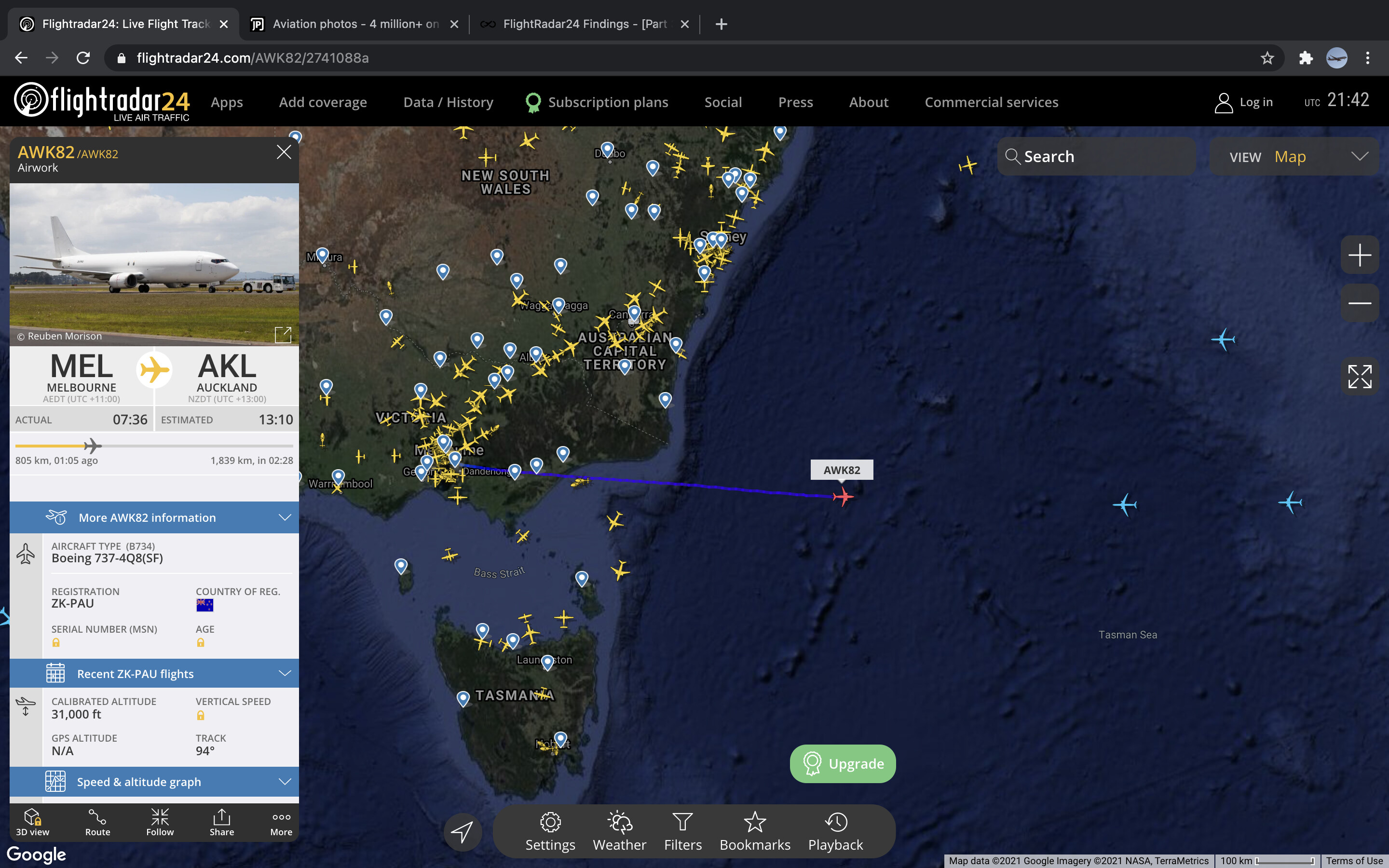1389x868 pixels.
Task: Switch to Aviation photos browser tab
Action: (x=353, y=24)
